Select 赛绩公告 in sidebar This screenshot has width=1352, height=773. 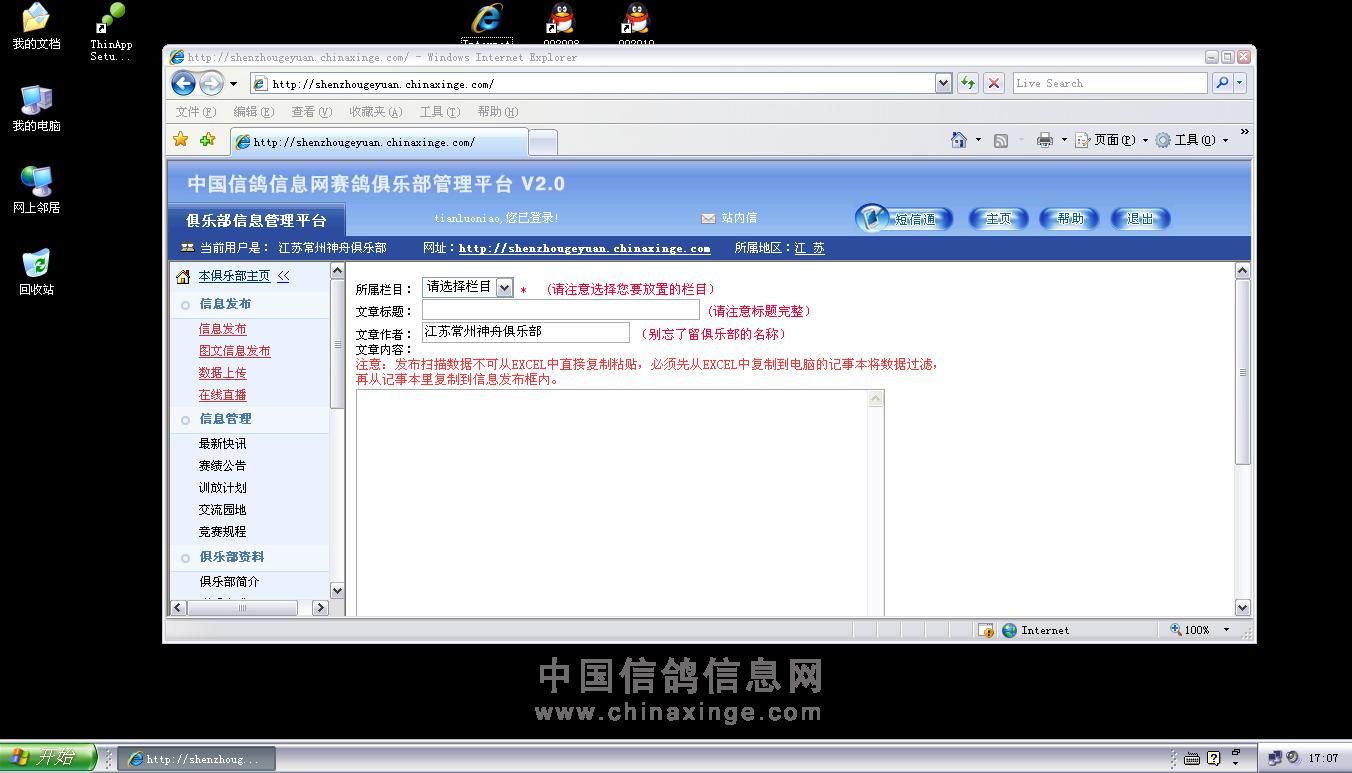[x=222, y=466]
